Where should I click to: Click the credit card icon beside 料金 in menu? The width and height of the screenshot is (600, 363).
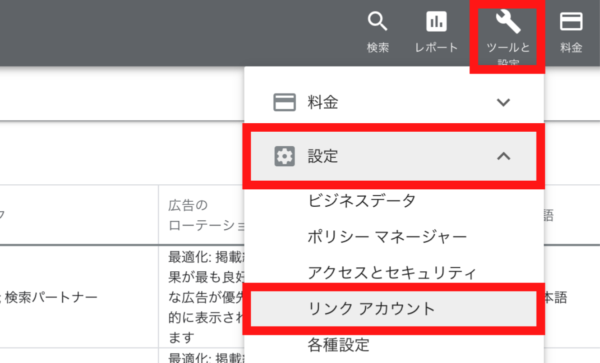[x=284, y=102]
